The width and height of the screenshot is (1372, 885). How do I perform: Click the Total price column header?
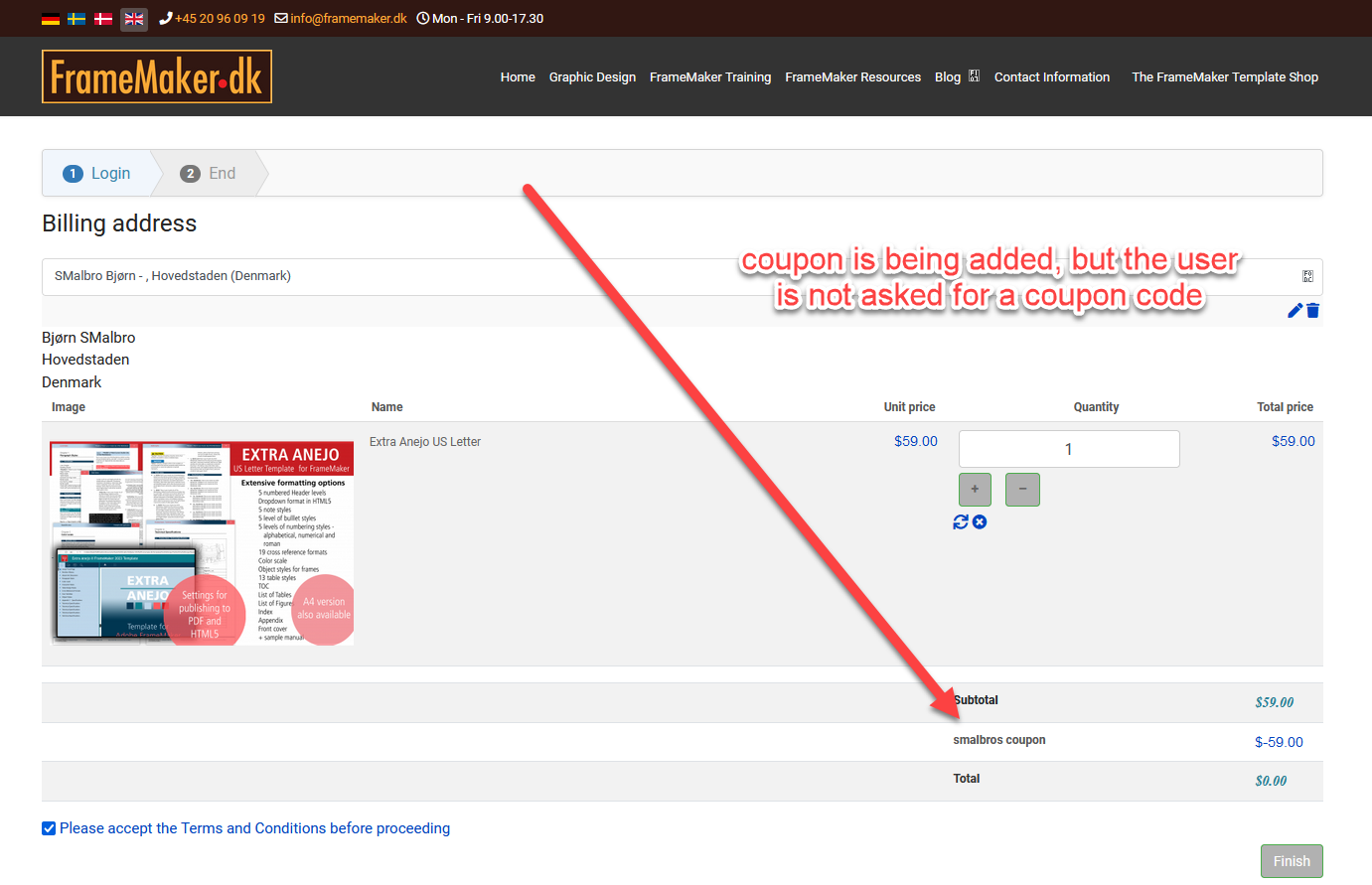tap(1285, 407)
